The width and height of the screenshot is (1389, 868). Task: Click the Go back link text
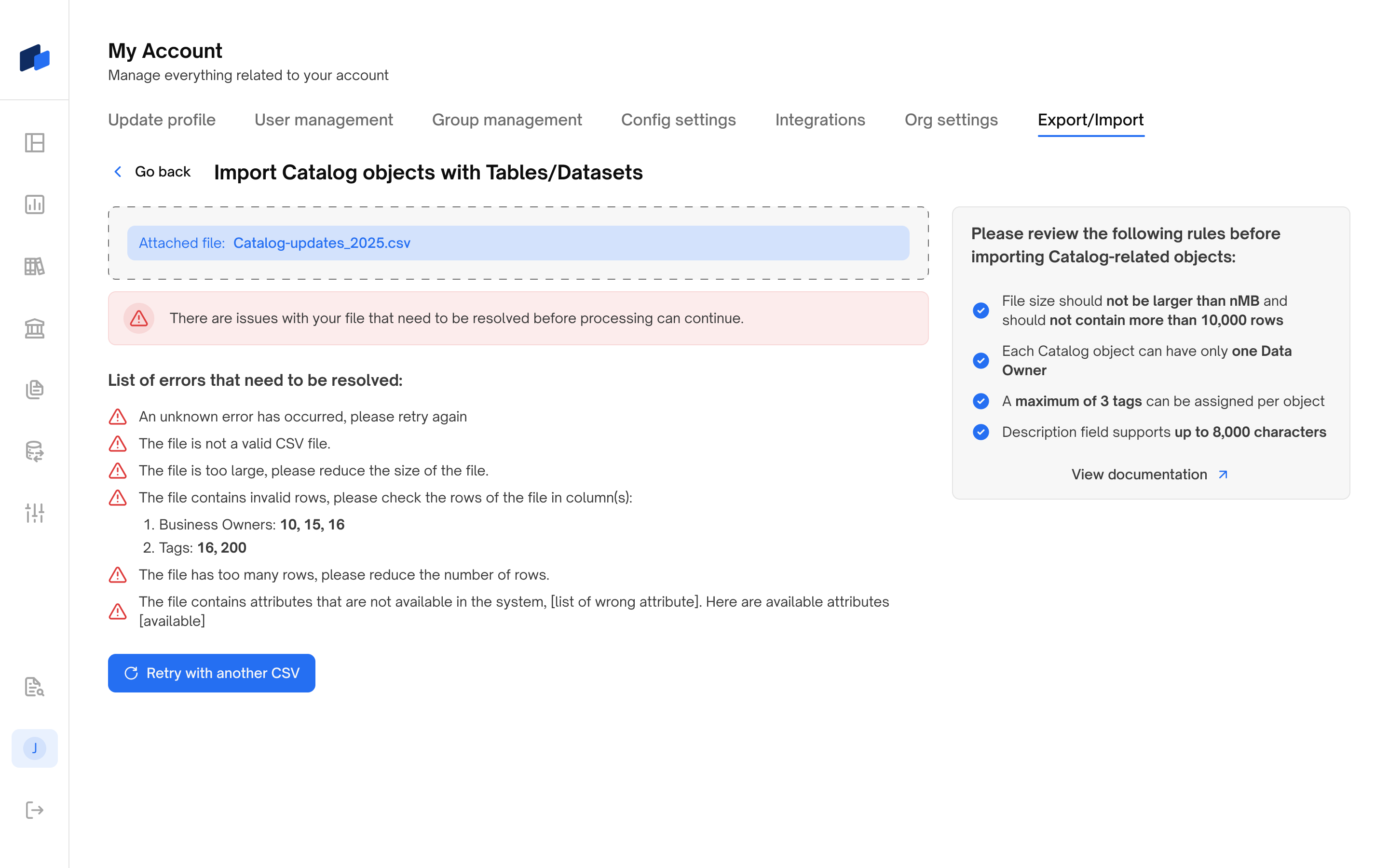click(x=163, y=172)
